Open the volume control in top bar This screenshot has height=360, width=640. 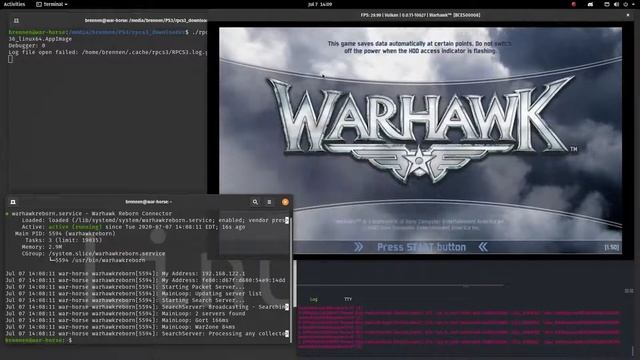[616, 4]
